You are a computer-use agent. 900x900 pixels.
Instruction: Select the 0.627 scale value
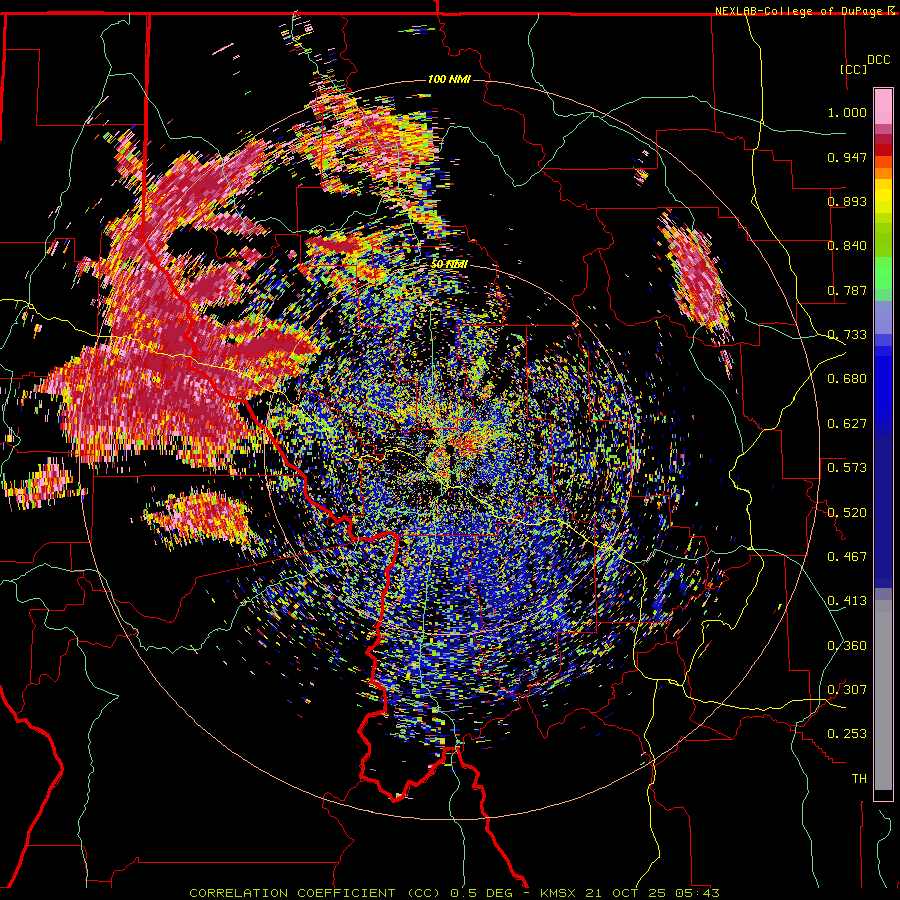coord(847,424)
